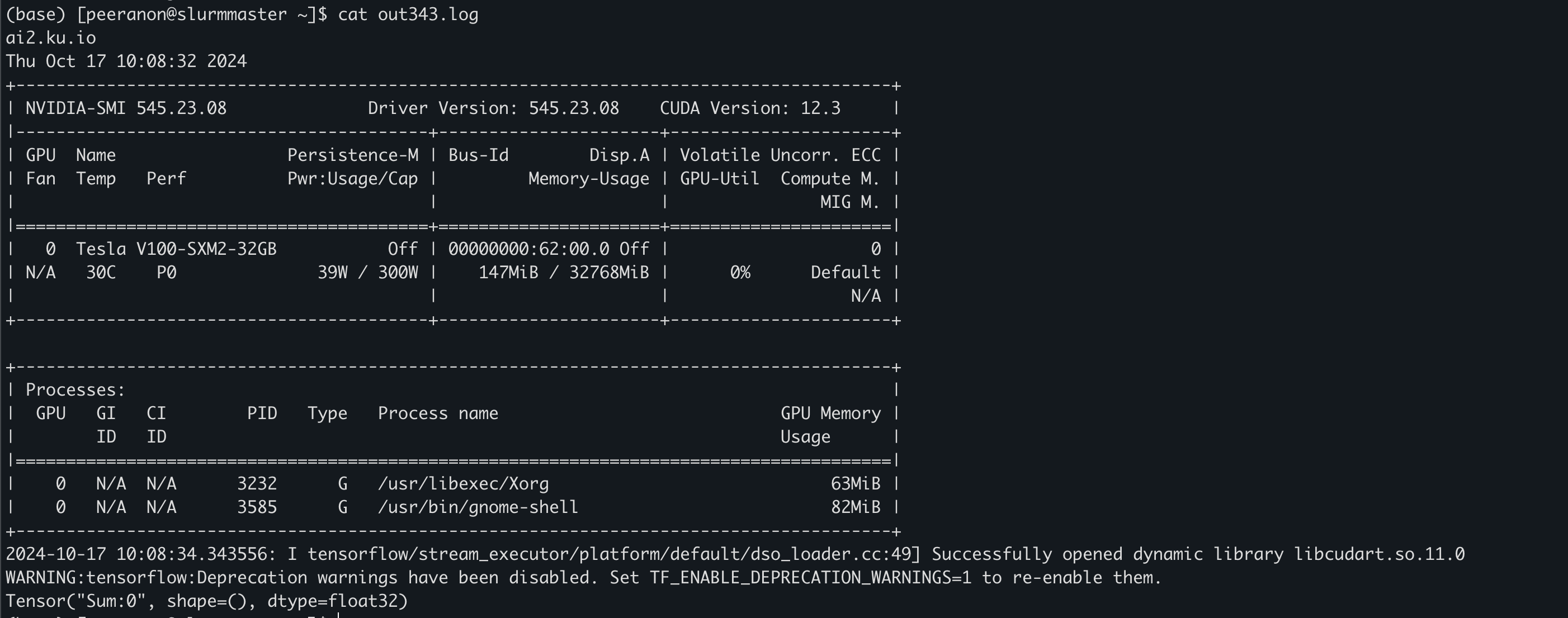Click the 39W / 300W power reading
1568x618 pixels.
pos(367,273)
